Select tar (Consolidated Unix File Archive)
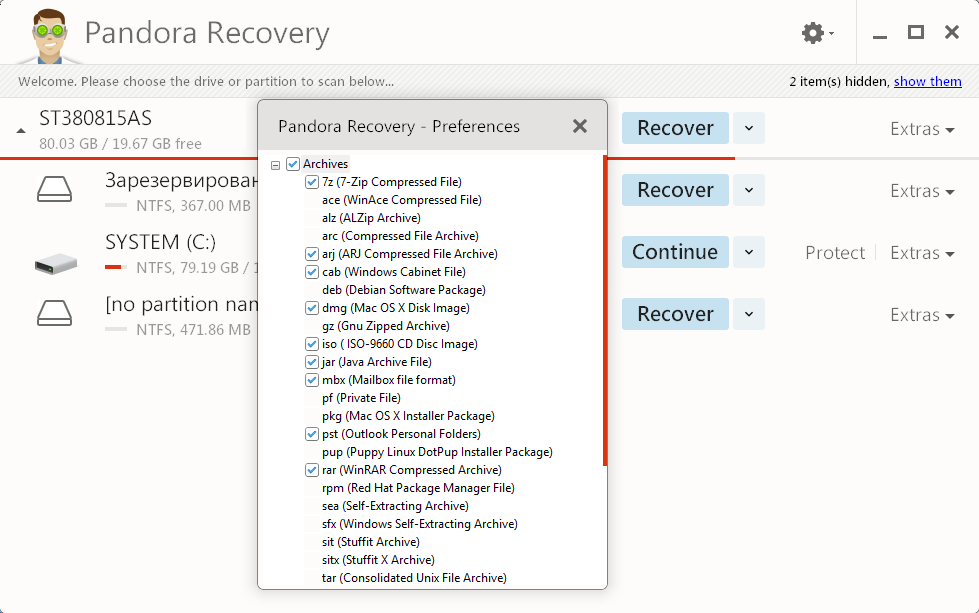The width and height of the screenshot is (979, 613). (414, 578)
